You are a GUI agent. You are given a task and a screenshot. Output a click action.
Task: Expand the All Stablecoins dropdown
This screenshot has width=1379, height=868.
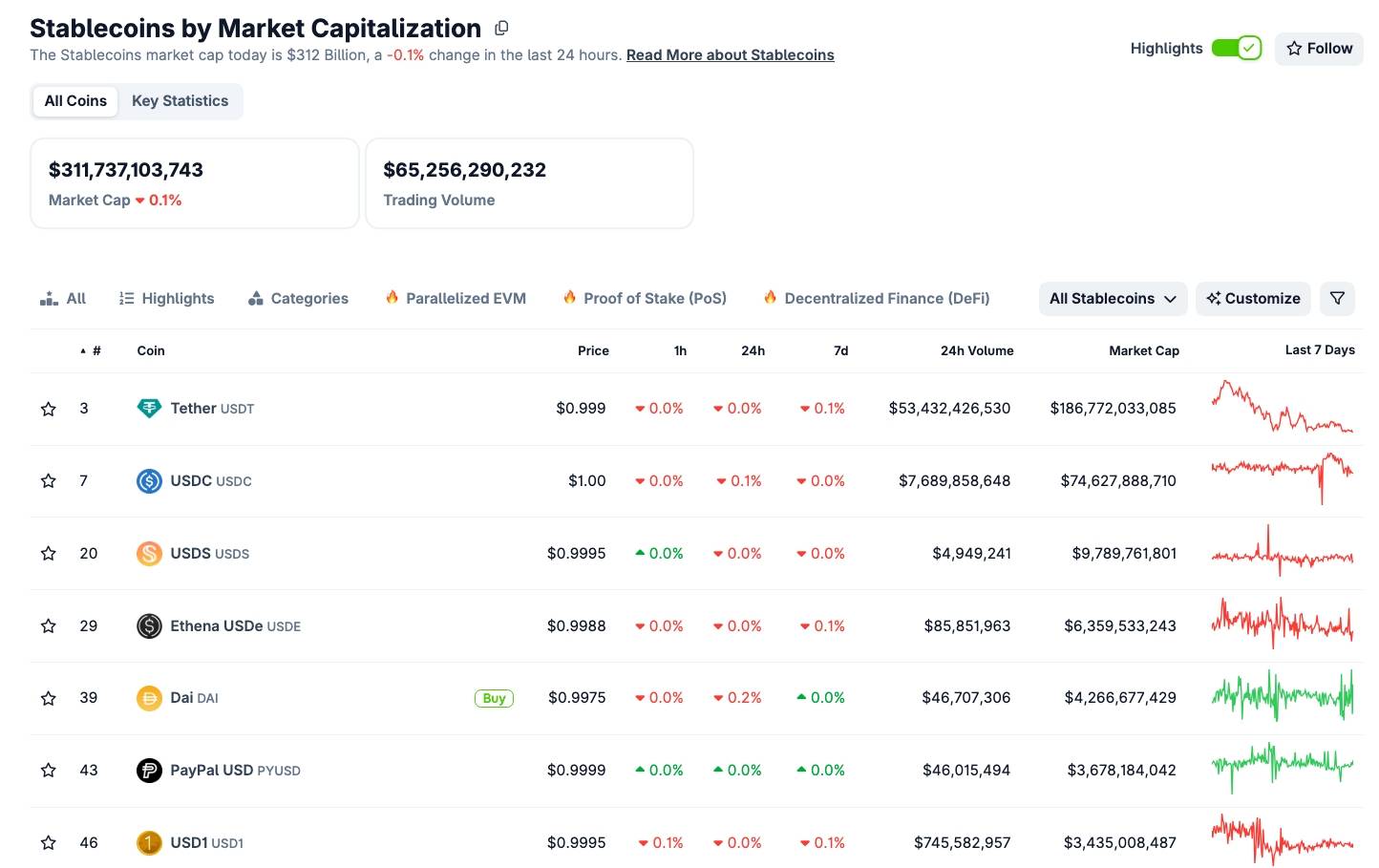pyautogui.click(x=1113, y=299)
